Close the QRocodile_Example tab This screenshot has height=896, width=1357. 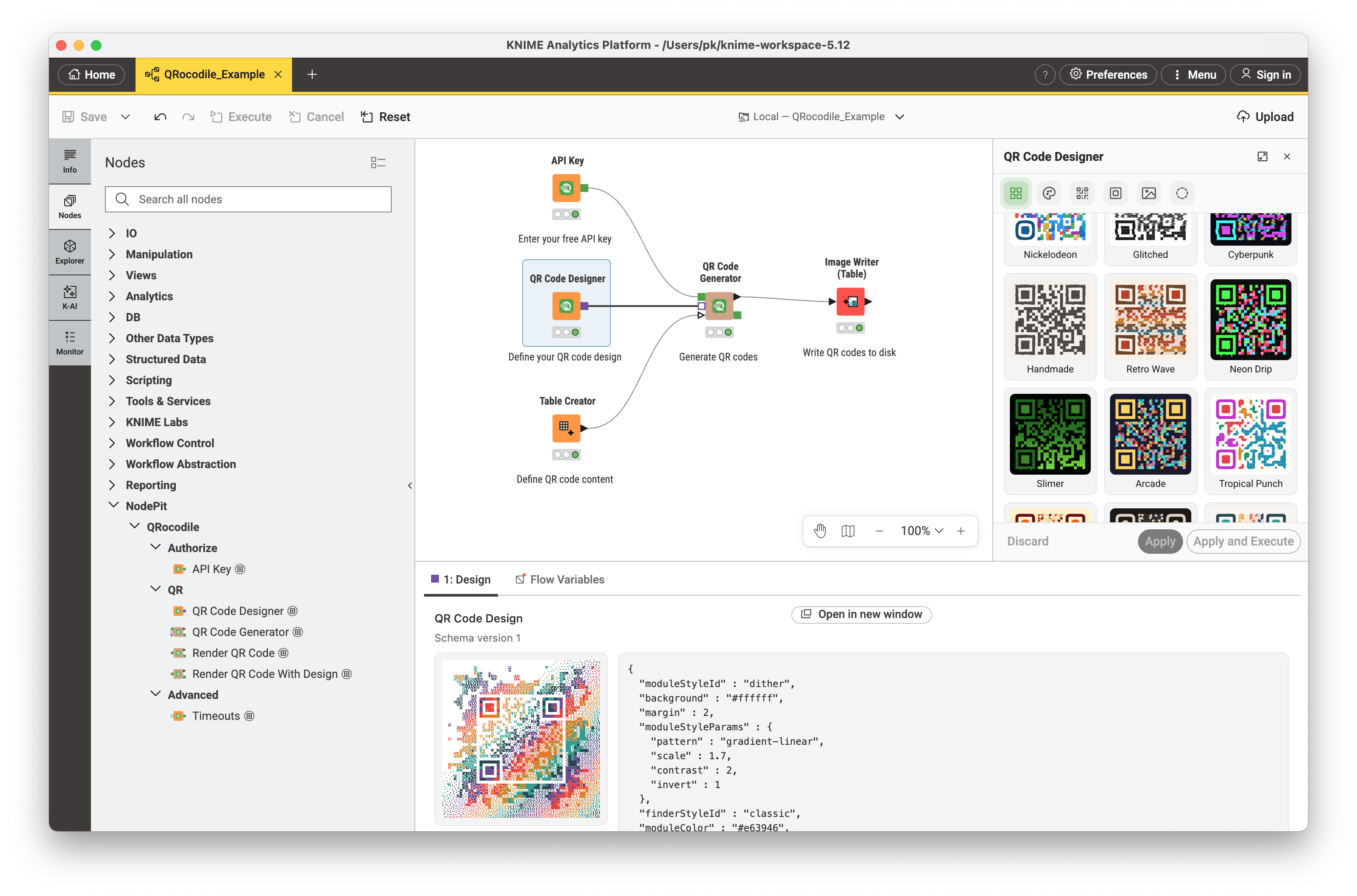(x=278, y=74)
